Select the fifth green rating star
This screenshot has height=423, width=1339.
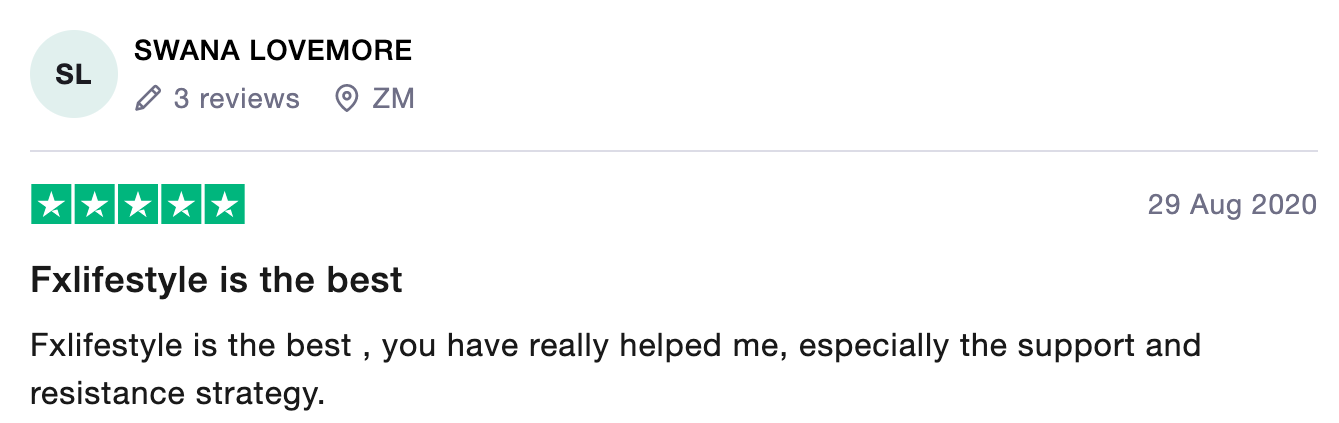pos(224,205)
